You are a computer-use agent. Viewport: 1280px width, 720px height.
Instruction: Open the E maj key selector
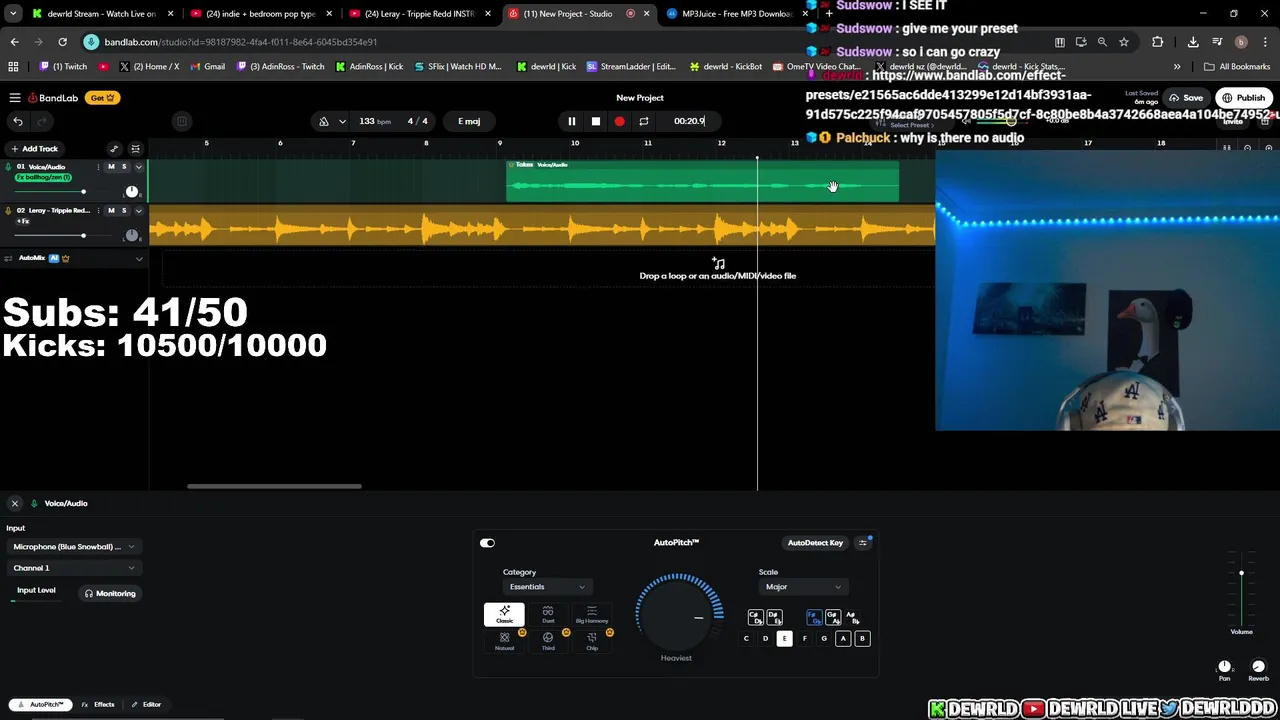(469, 121)
